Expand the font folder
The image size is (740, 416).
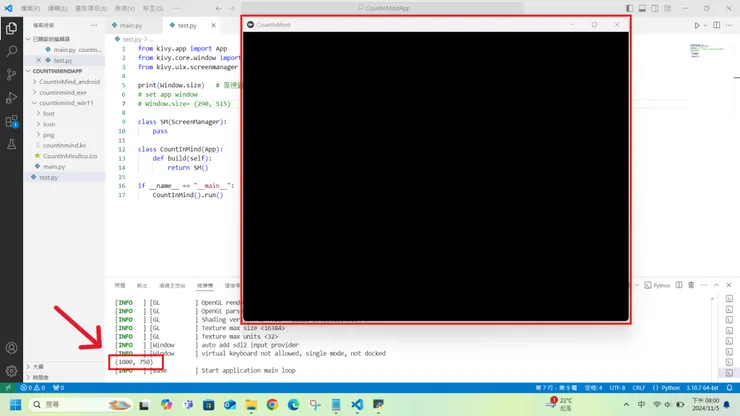click(49, 114)
